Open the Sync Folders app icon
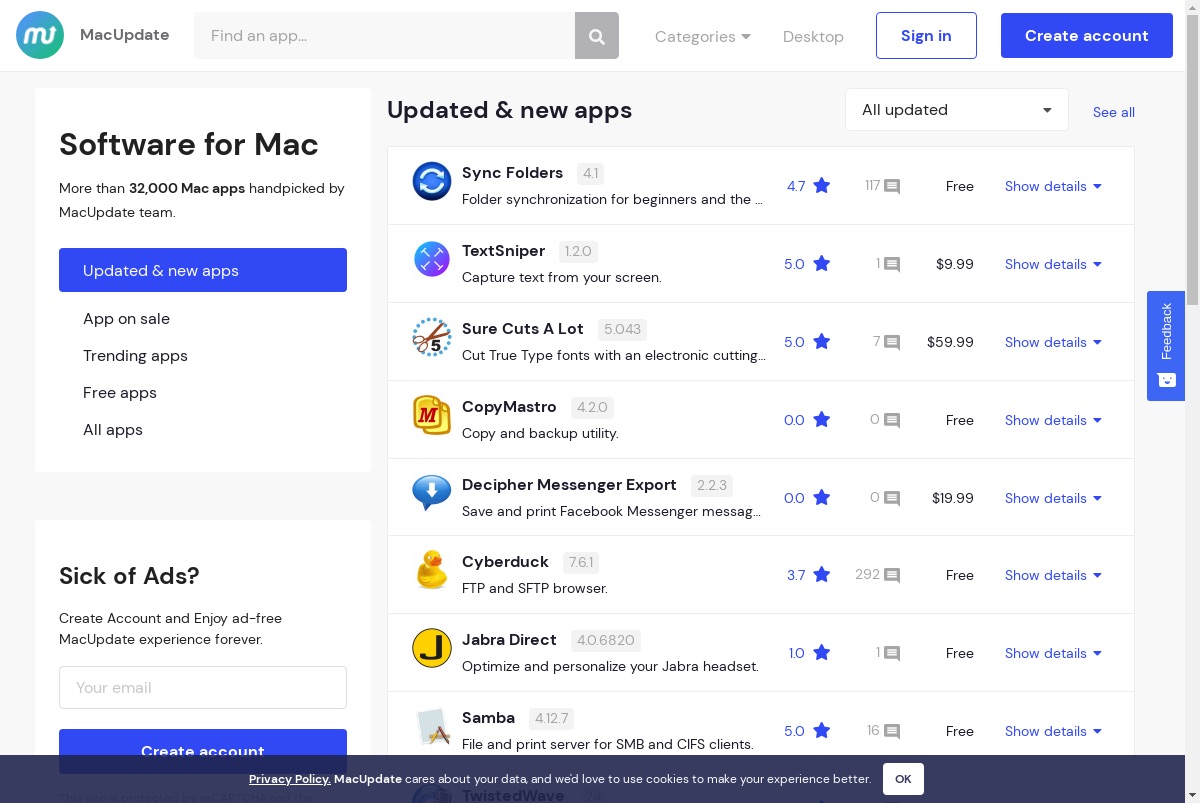The height and width of the screenshot is (803, 1200). tap(432, 181)
